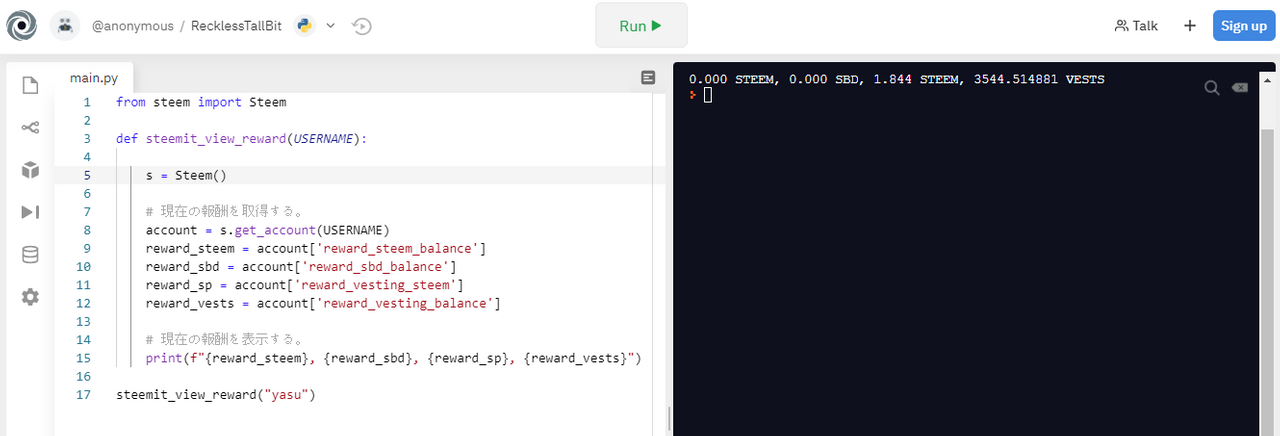
Task: Click the print f-string line
Action: (x=393, y=358)
